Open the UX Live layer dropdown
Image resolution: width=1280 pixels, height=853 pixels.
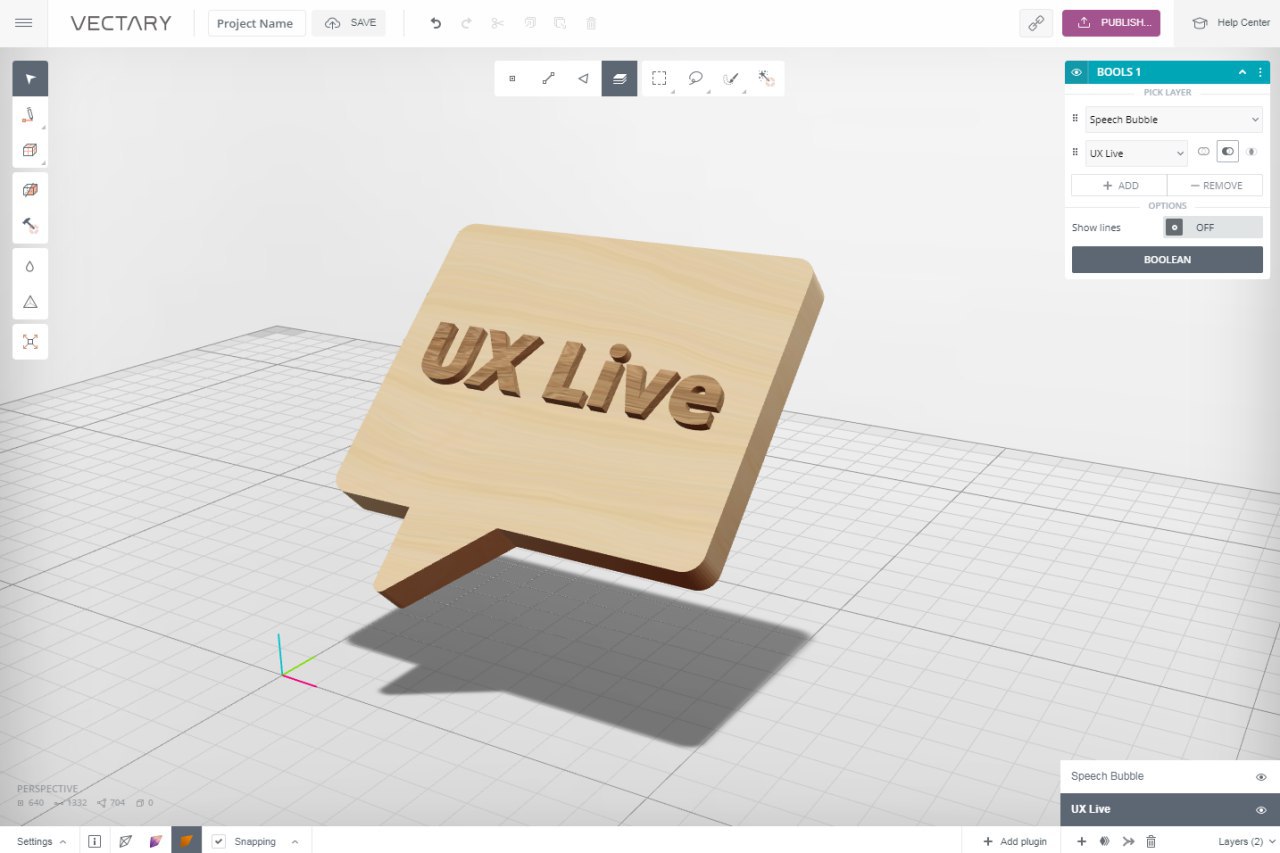[1137, 153]
